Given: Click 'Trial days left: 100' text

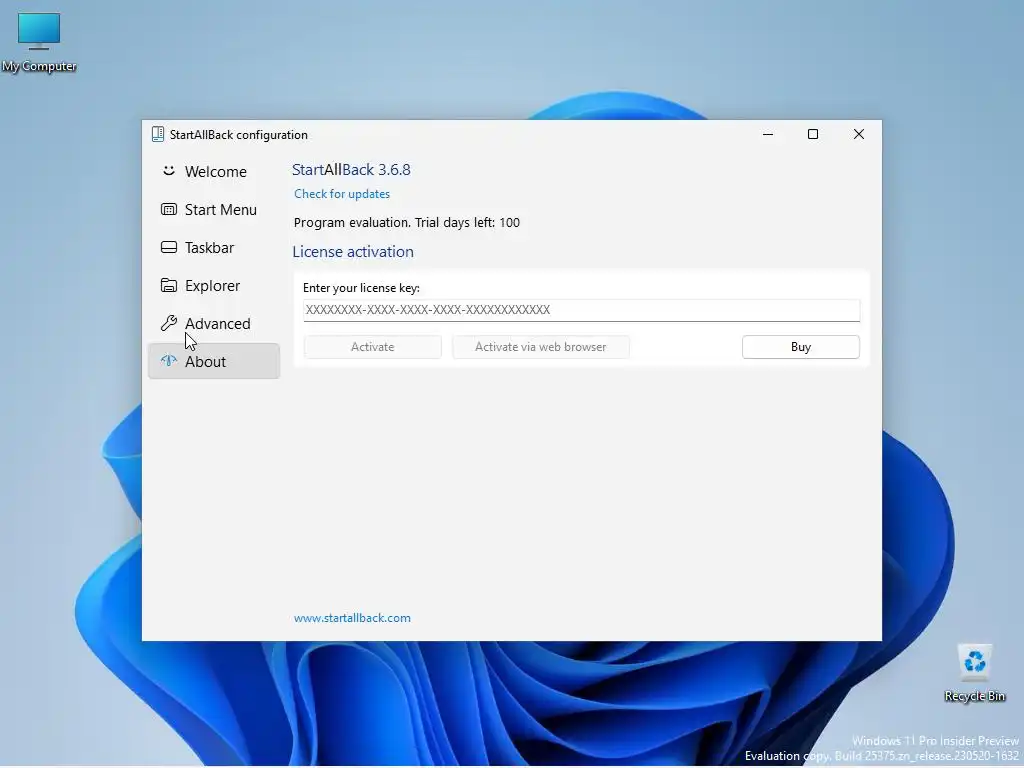Looking at the screenshot, I should click(x=468, y=223).
